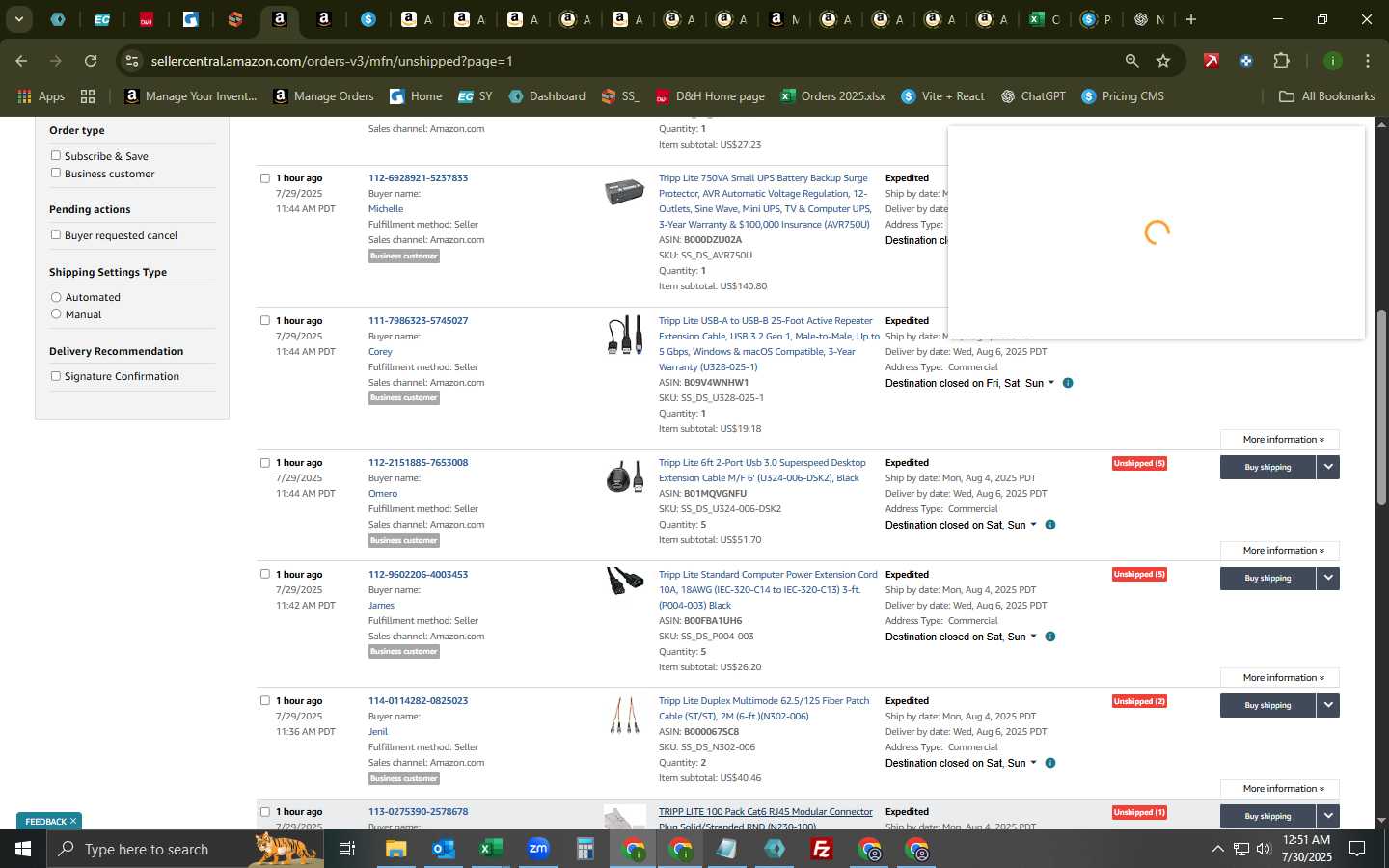Check the Subscribe & Save filter
The width and height of the screenshot is (1389, 868).
click(56, 155)
